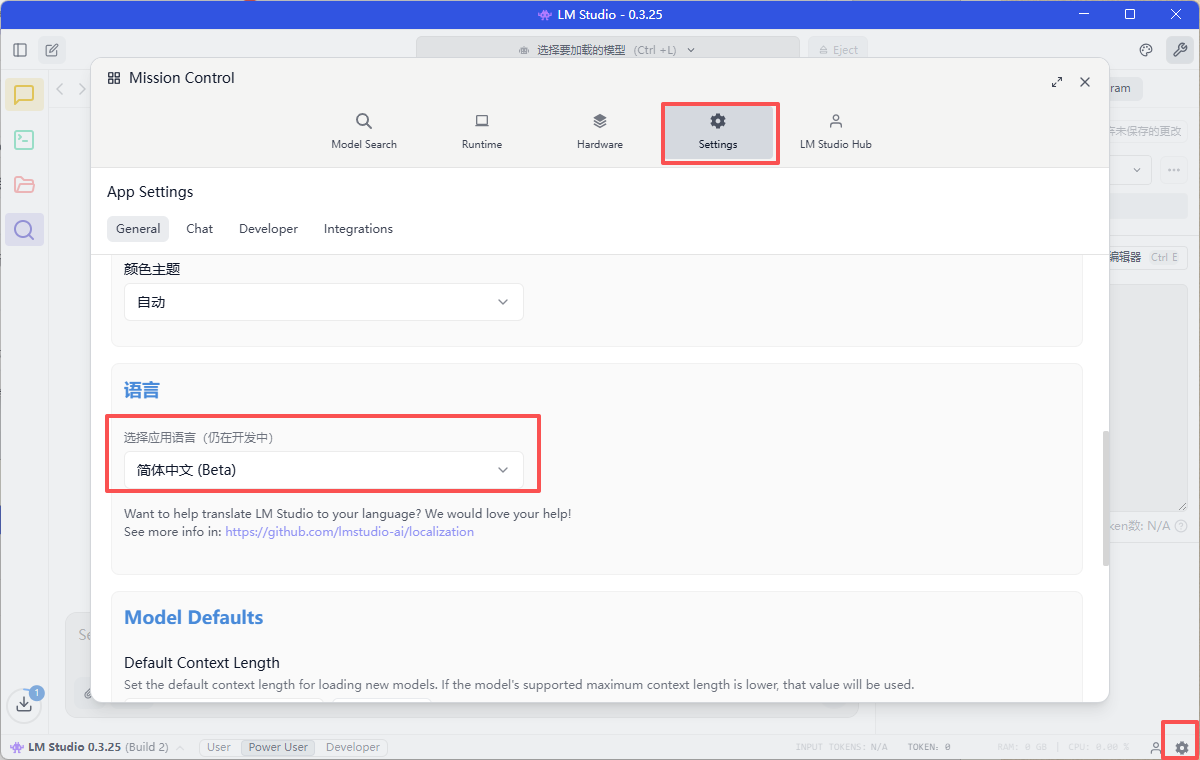Click the Model Defaults heading

pyautogui.click(x=194, y=617)
